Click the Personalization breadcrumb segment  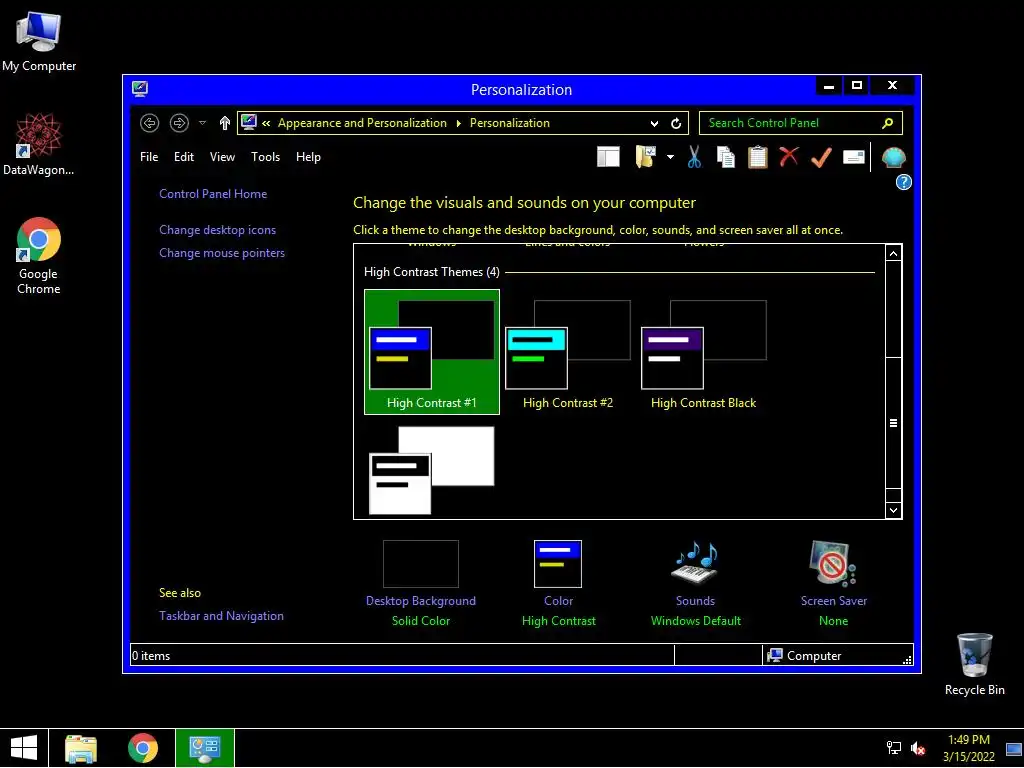[509, 123]
